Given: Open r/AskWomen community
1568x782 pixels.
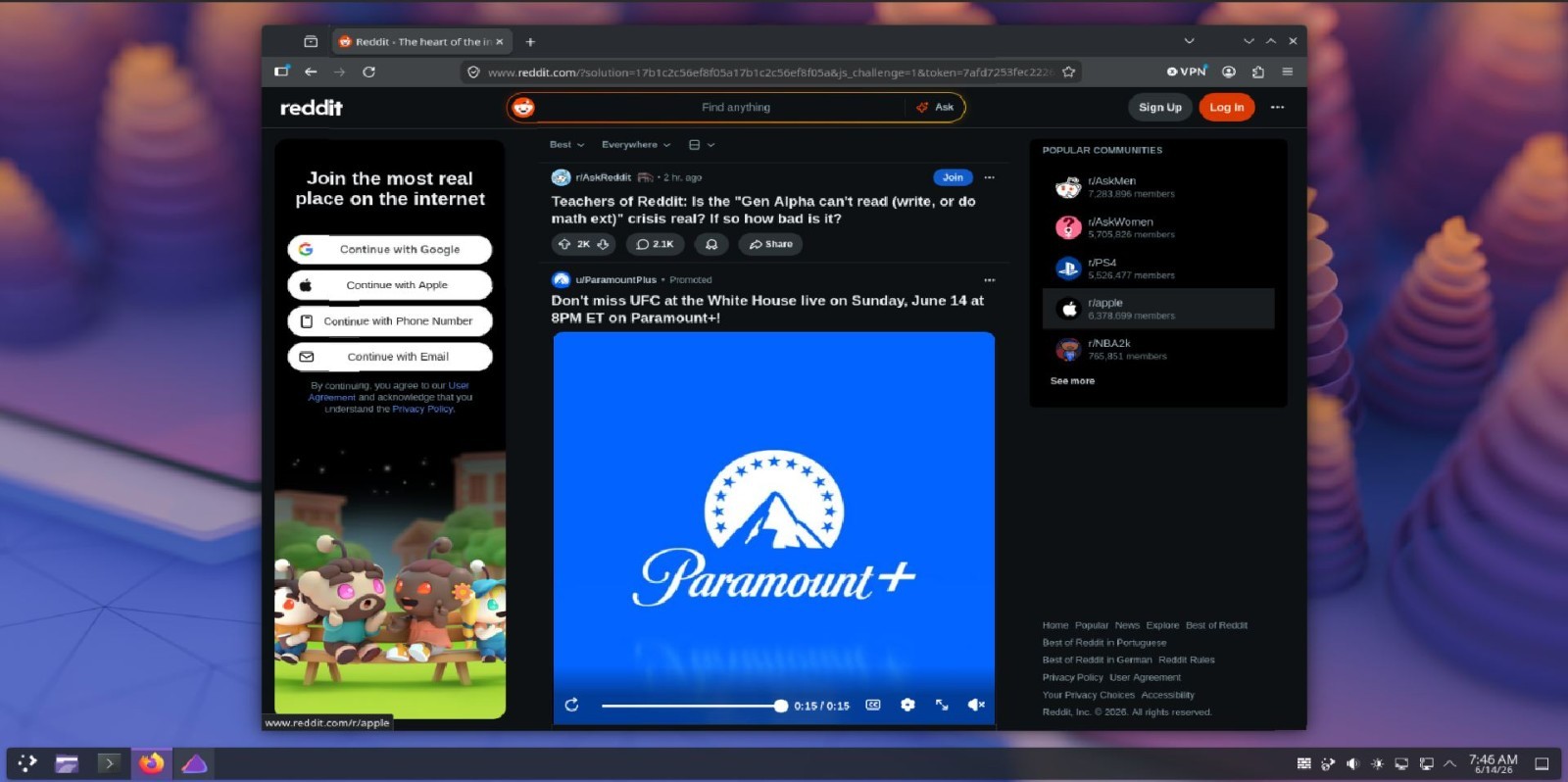Looking at the screenshot, I should point(1158,227).
